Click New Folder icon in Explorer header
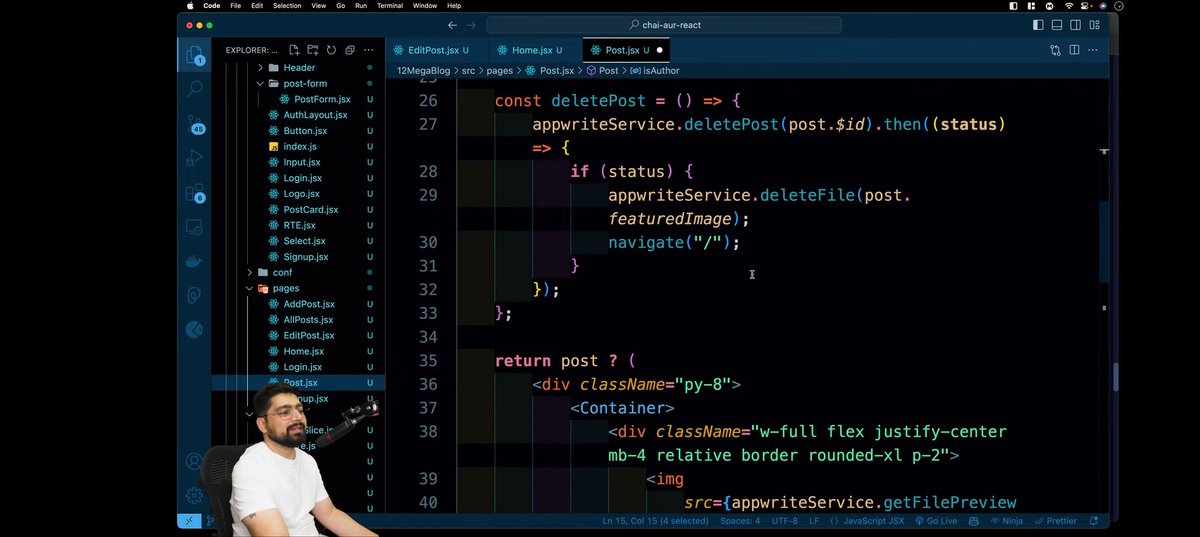 point(312,50)
